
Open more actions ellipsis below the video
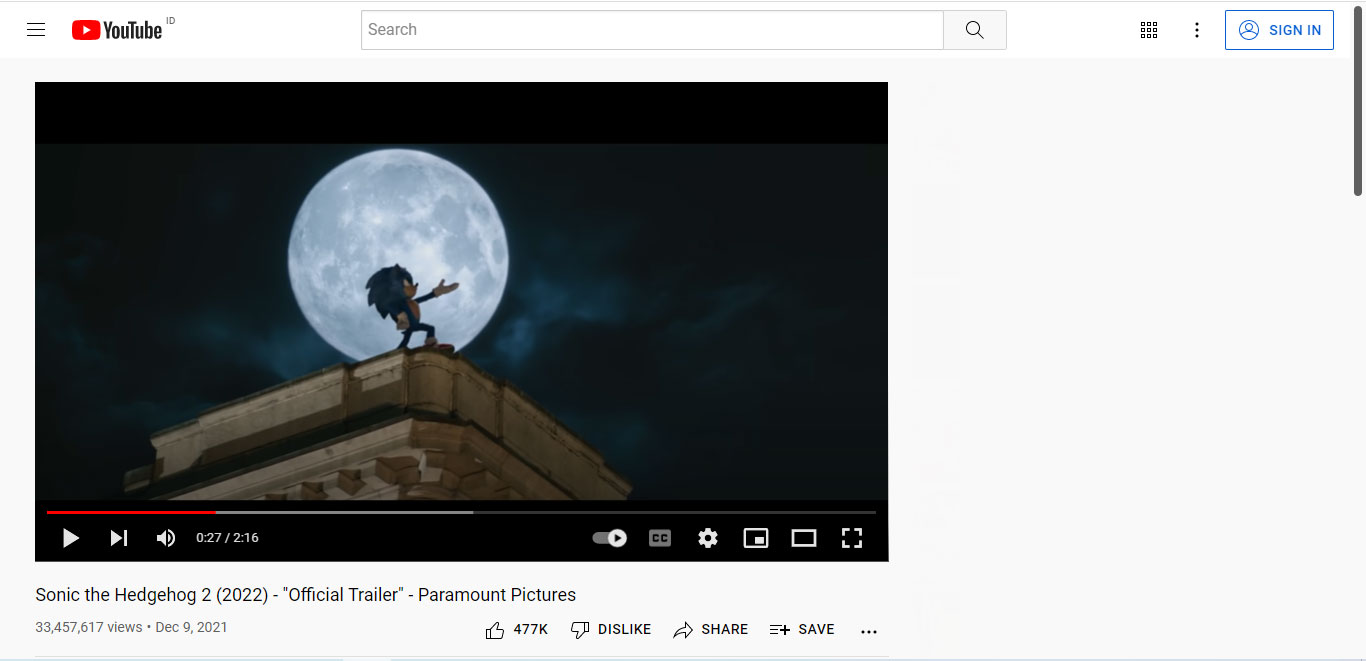(869, 631)
